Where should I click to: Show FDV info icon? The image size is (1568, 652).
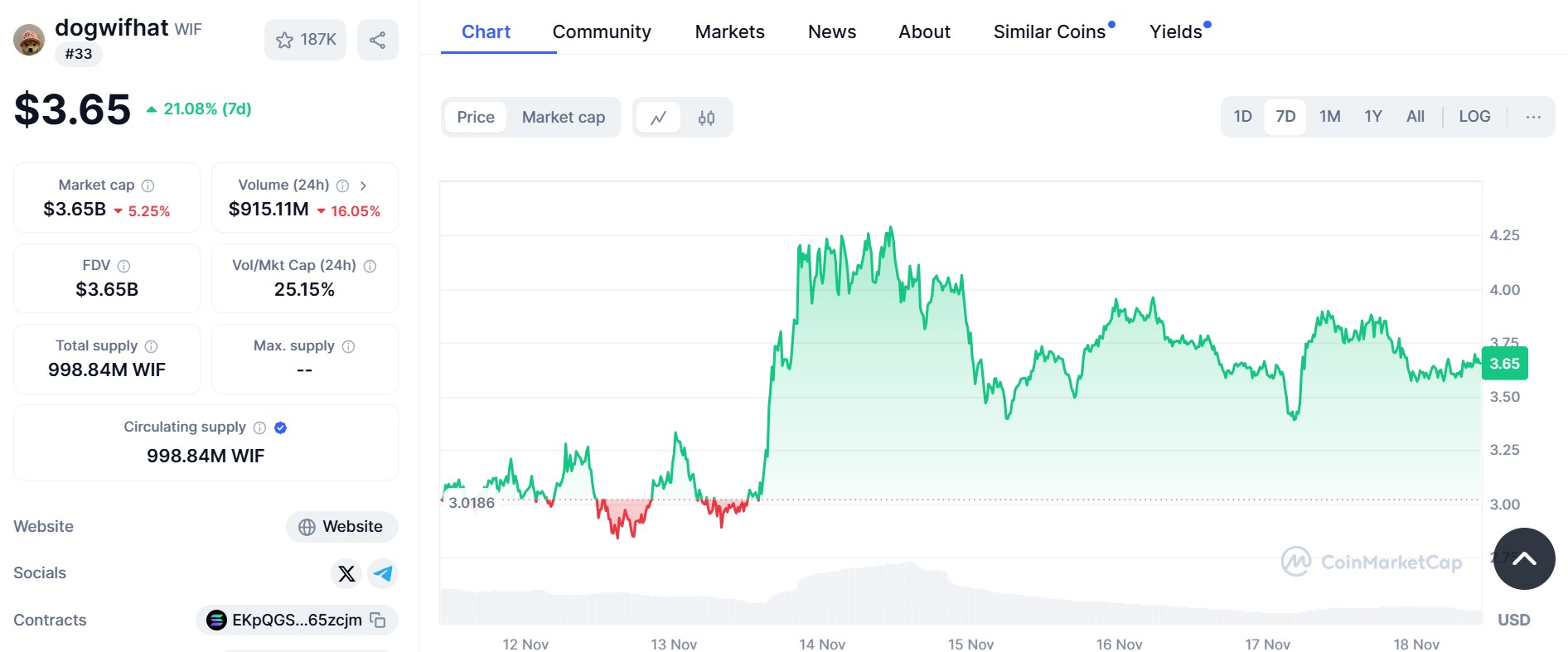coord(123,266)
